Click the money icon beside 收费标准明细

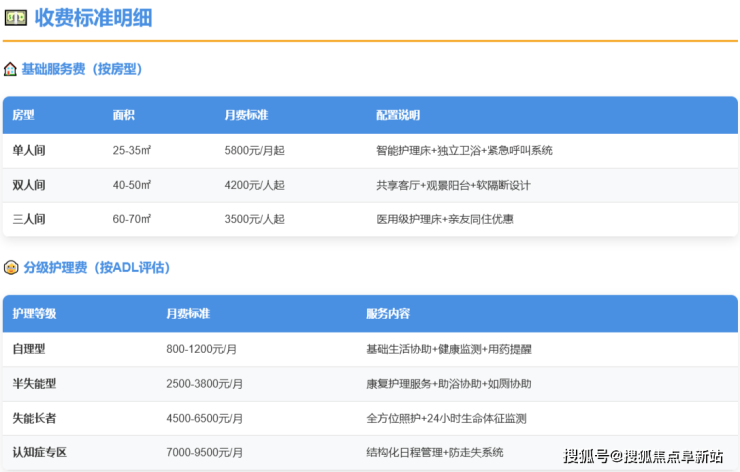(15, 17)
